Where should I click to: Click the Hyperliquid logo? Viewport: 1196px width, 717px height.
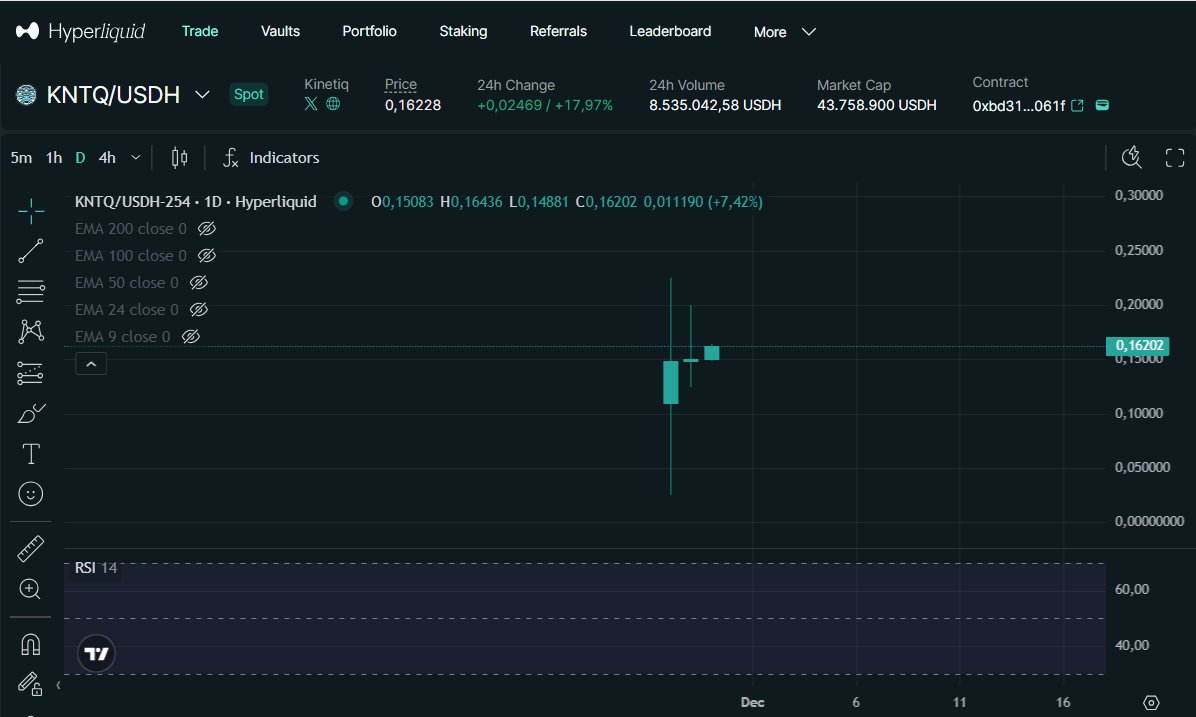80,31
